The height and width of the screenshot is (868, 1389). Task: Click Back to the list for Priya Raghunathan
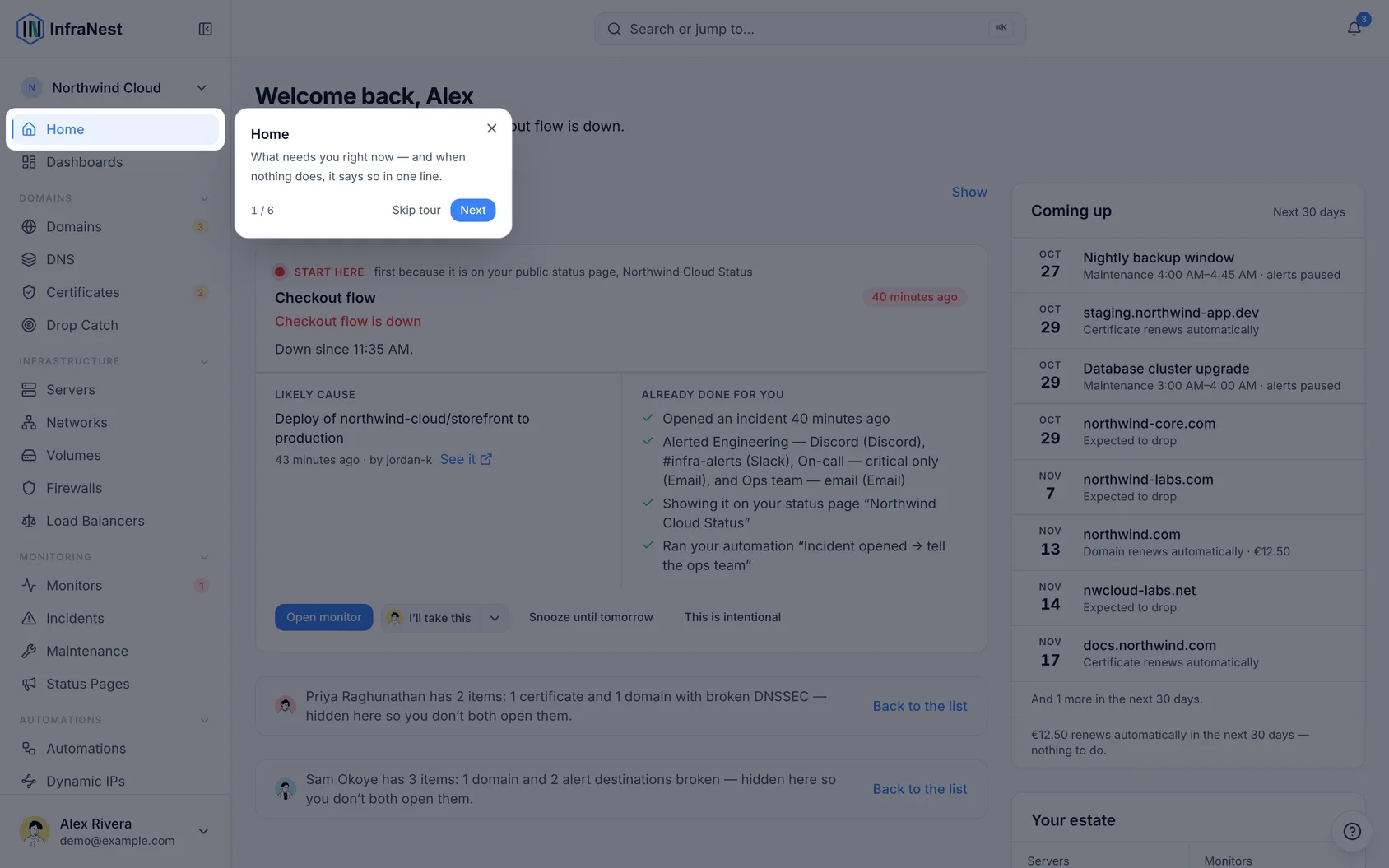click(x=920, y=706)
